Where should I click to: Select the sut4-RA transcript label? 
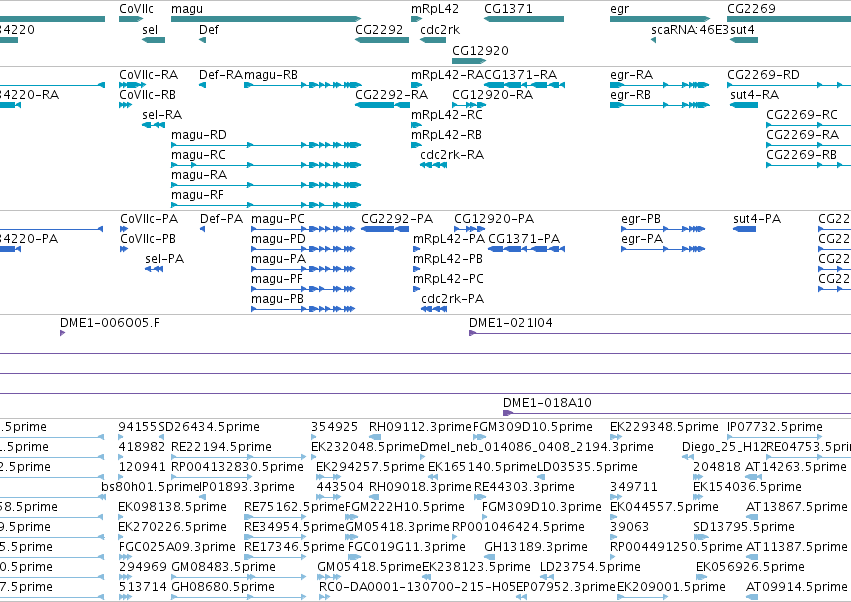(x=754, y=95)
